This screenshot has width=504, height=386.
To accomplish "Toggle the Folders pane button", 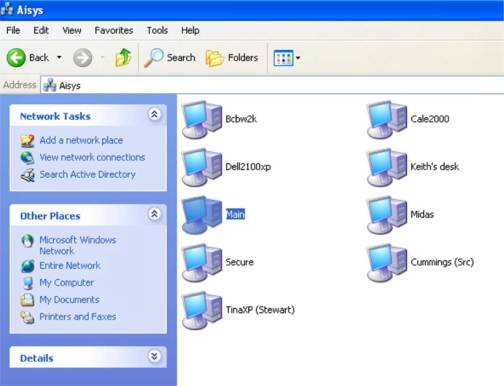I will click(x=232, y=58).
